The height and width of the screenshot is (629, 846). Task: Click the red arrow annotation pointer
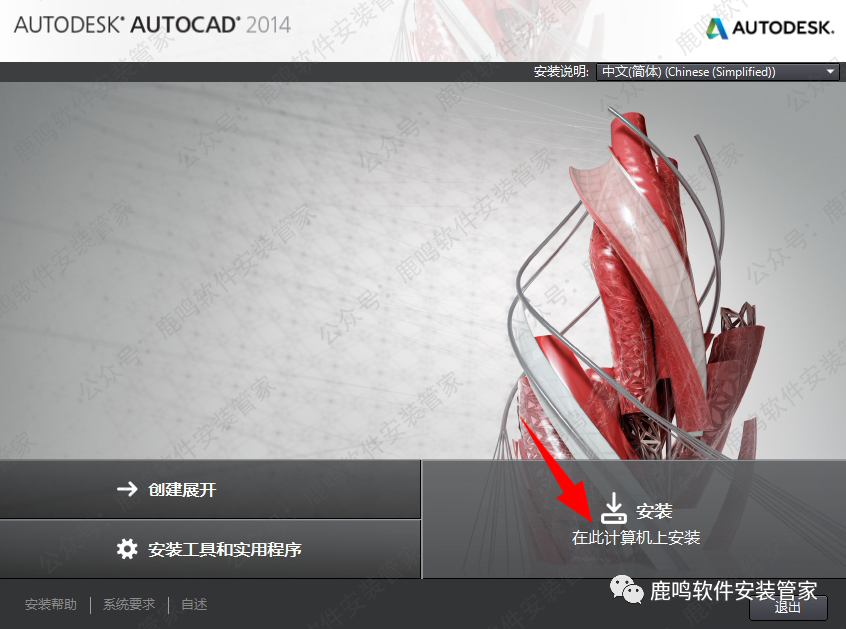[560, 467]
